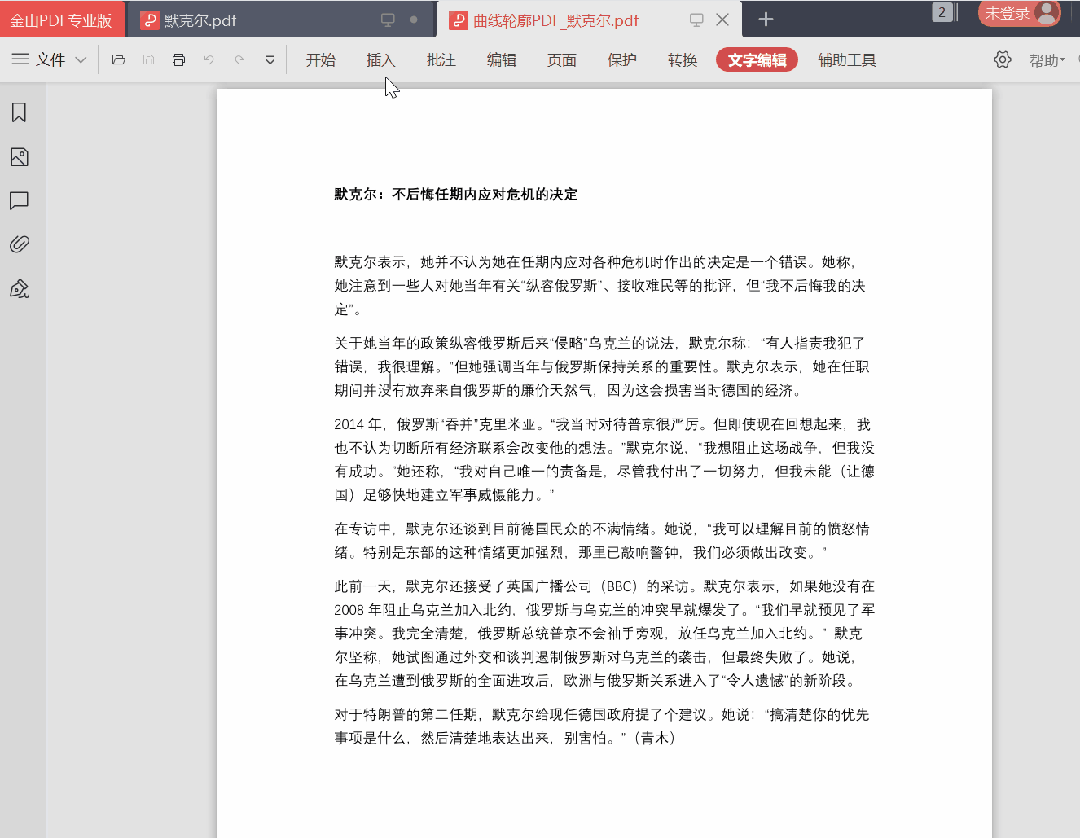Click the print icon in quick toolbar

point(178,60)
